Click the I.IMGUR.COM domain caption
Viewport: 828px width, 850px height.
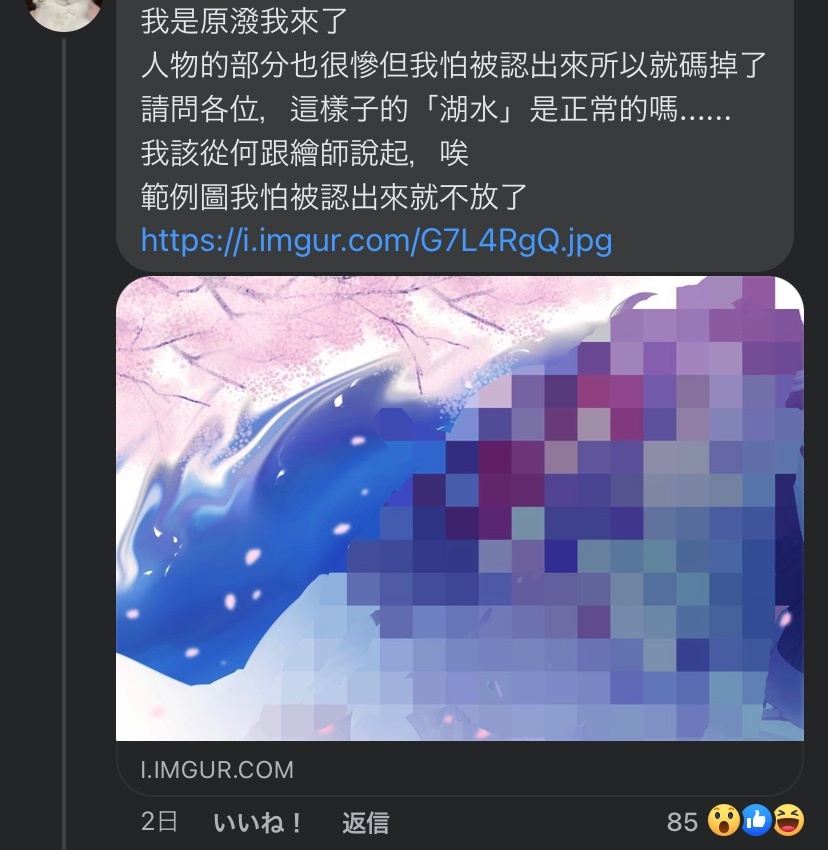[x=217, y=770]
